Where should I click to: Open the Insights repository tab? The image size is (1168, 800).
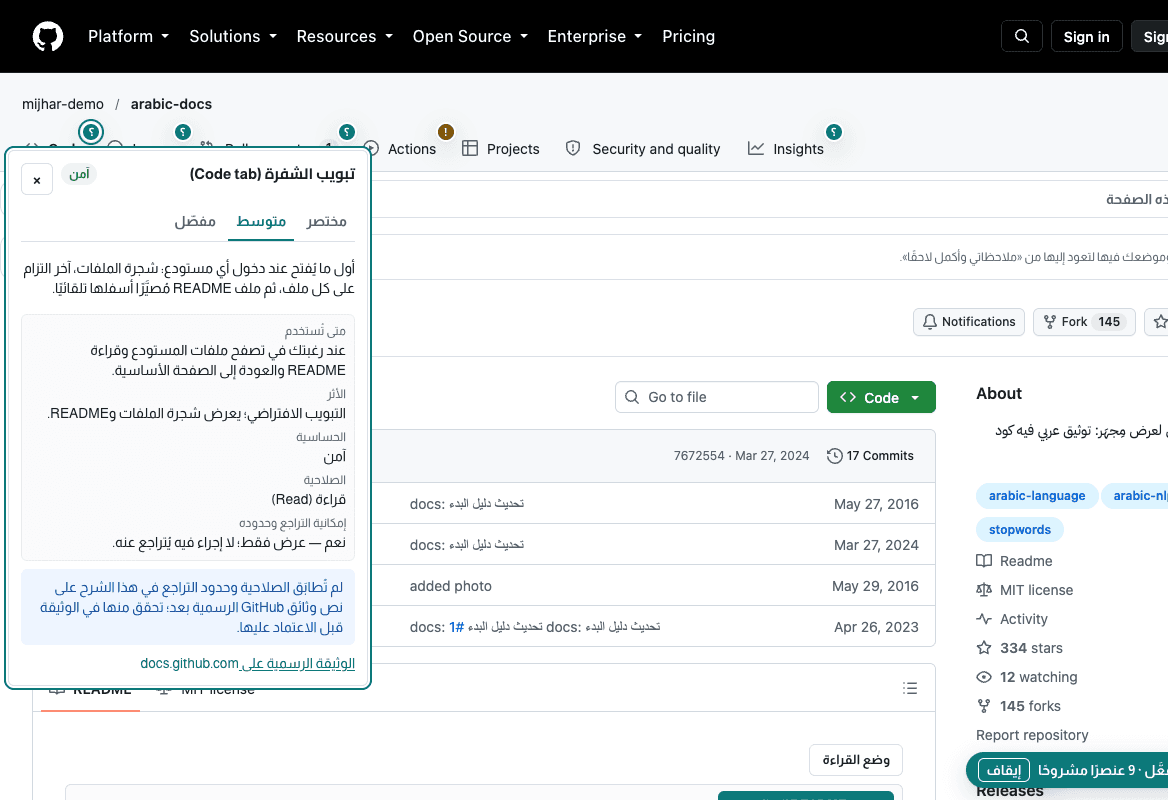786,149
